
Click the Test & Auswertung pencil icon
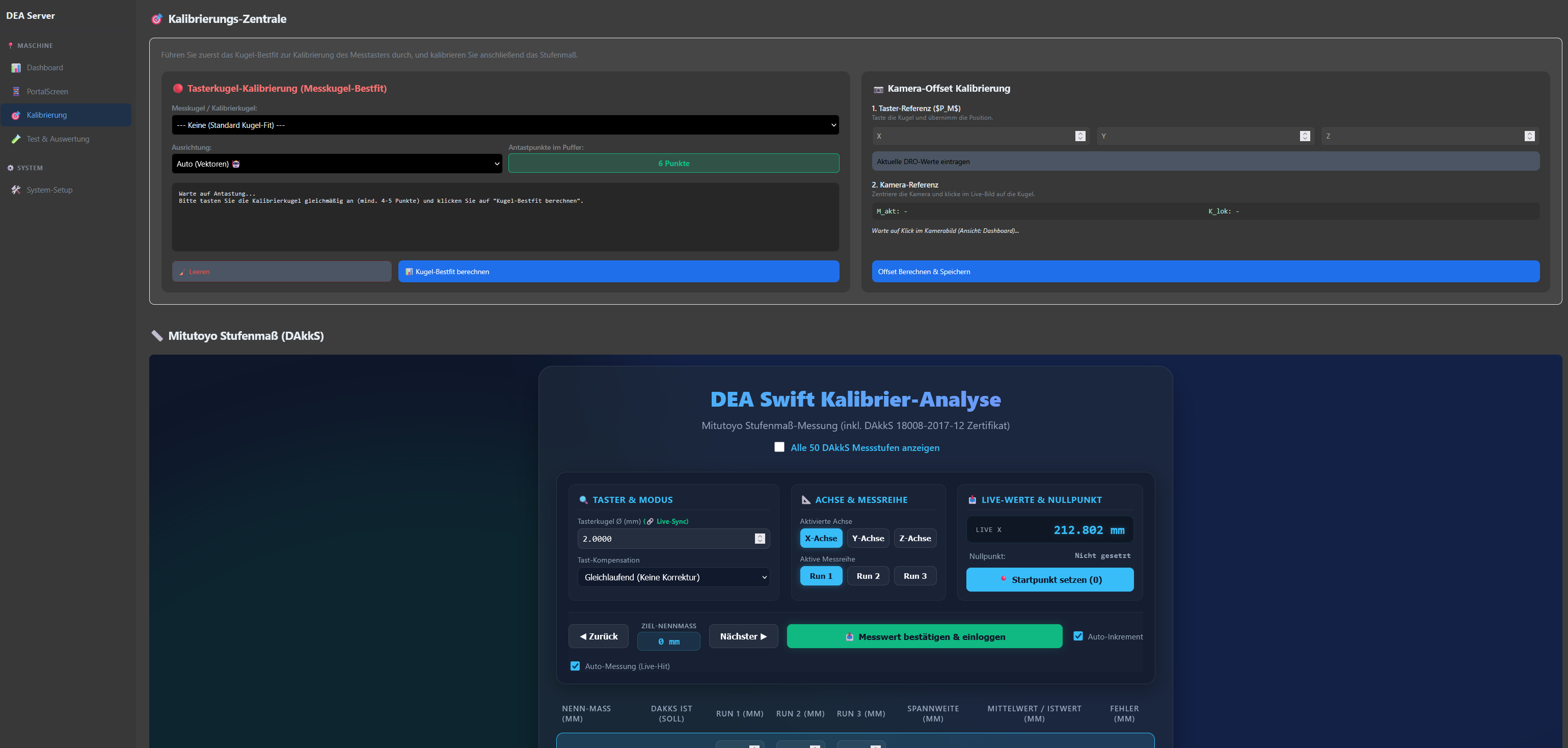point(16,139)
